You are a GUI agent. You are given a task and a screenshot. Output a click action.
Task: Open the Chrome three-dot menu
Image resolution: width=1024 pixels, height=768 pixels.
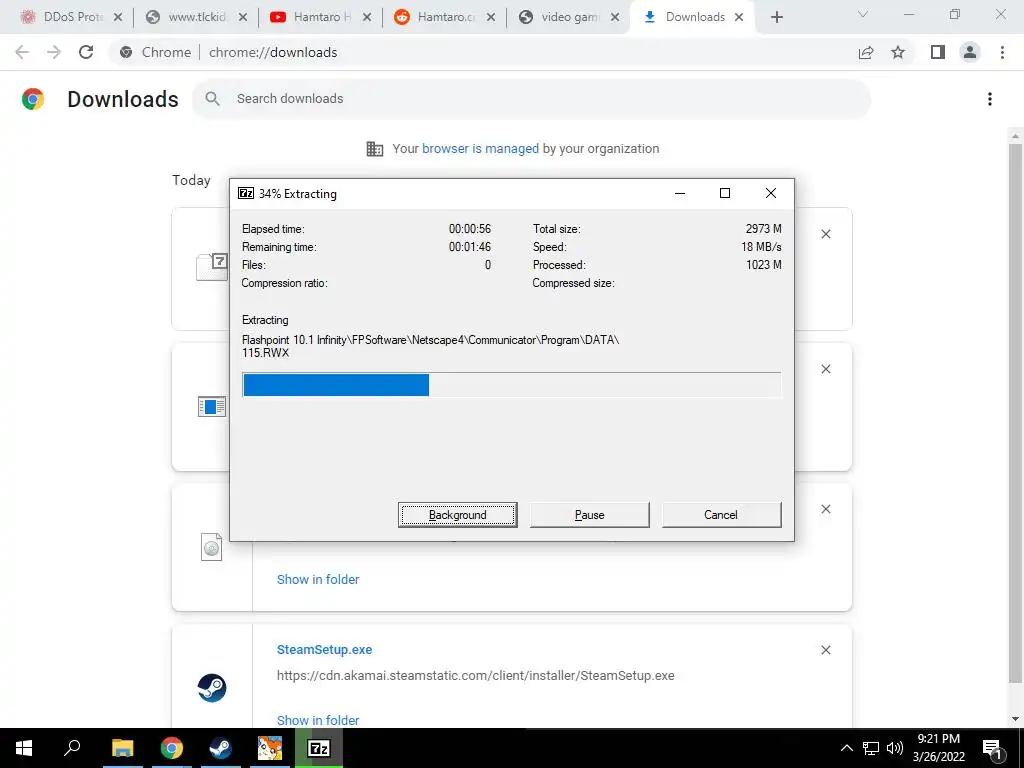click(x=1002, y=52)
